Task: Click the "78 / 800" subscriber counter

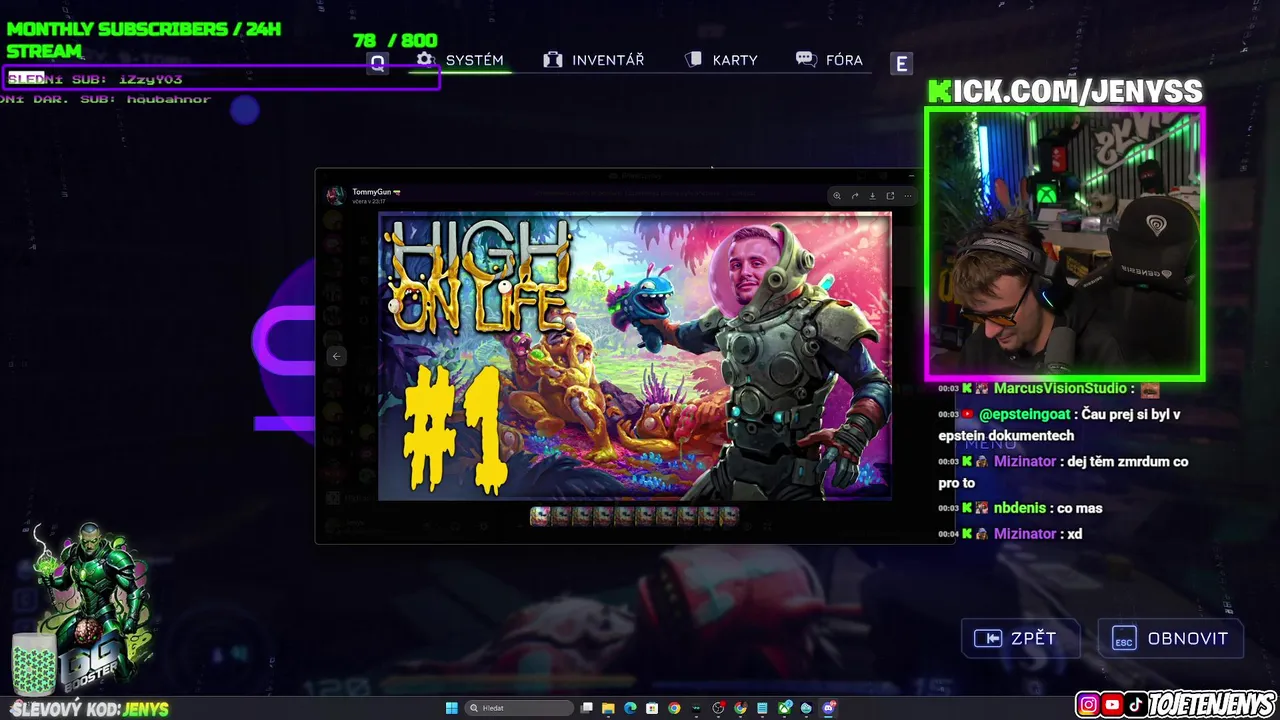Action: click(x=395, y=40)
